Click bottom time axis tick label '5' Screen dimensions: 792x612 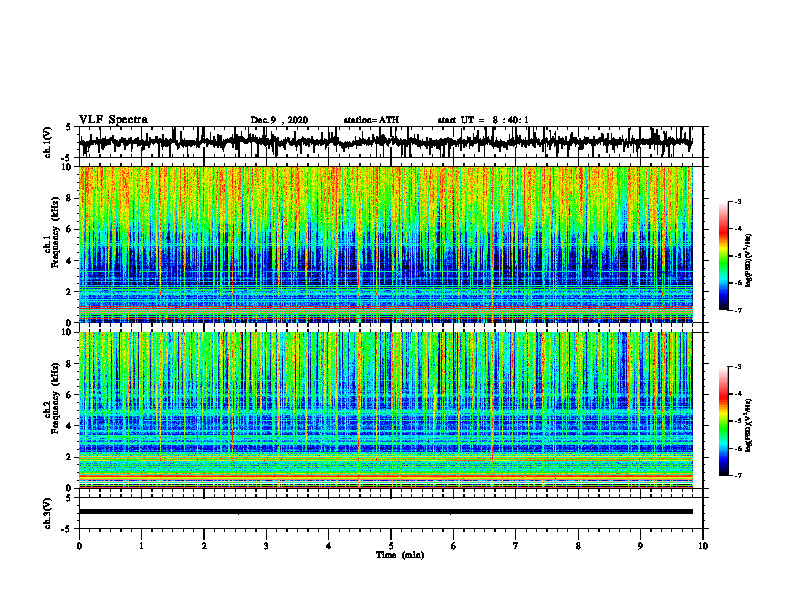pyautogui.click(x=391, y=546)
